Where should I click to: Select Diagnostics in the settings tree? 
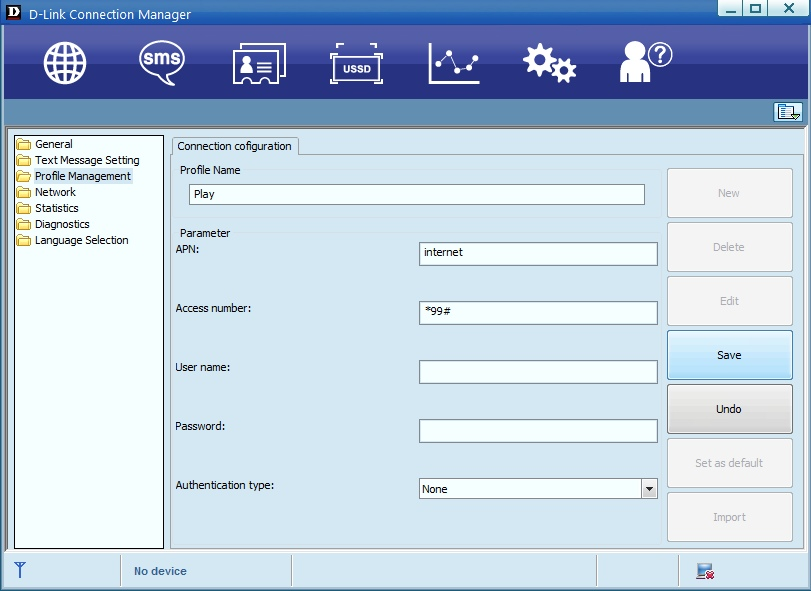pos(62,224)
